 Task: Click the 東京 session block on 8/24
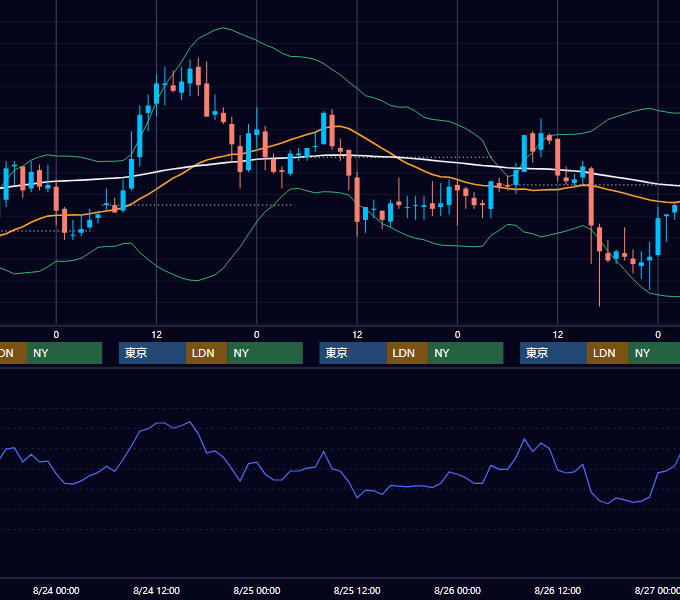click(152, 353)
